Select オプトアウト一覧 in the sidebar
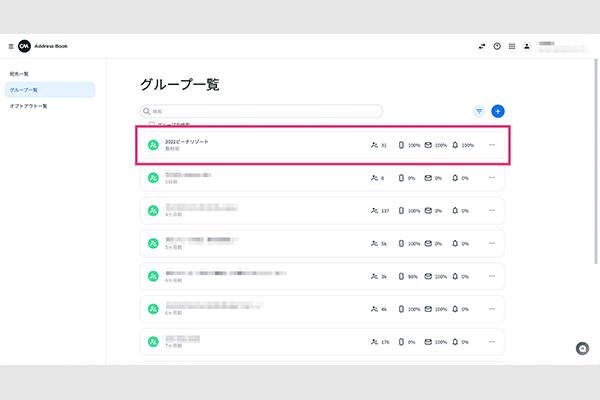Screen dimensions: 600x400 click(x=29, y=105)
